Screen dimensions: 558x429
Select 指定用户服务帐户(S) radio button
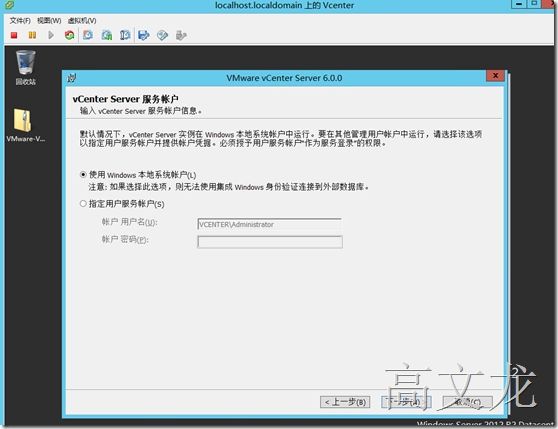click(x=83, y=204)
